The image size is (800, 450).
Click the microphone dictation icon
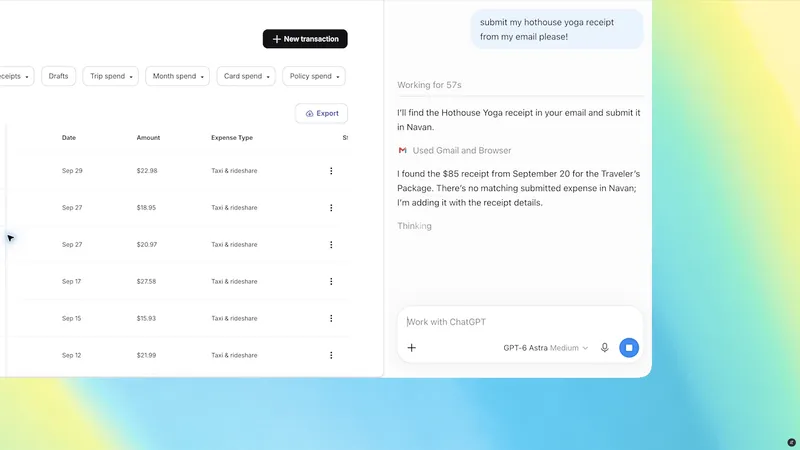pyautogui.click(x=605, y=348)
